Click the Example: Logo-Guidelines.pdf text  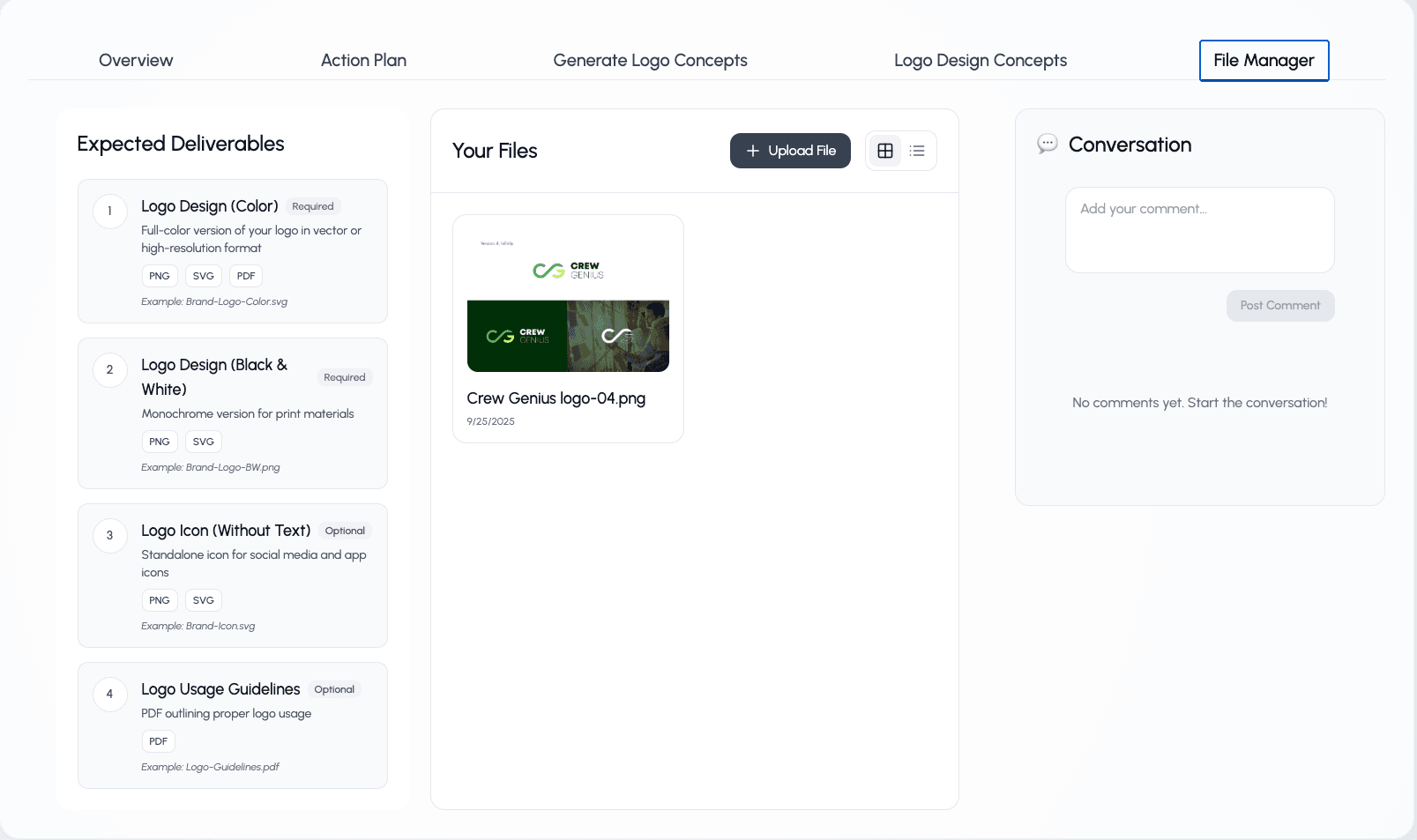click(210, 767)
